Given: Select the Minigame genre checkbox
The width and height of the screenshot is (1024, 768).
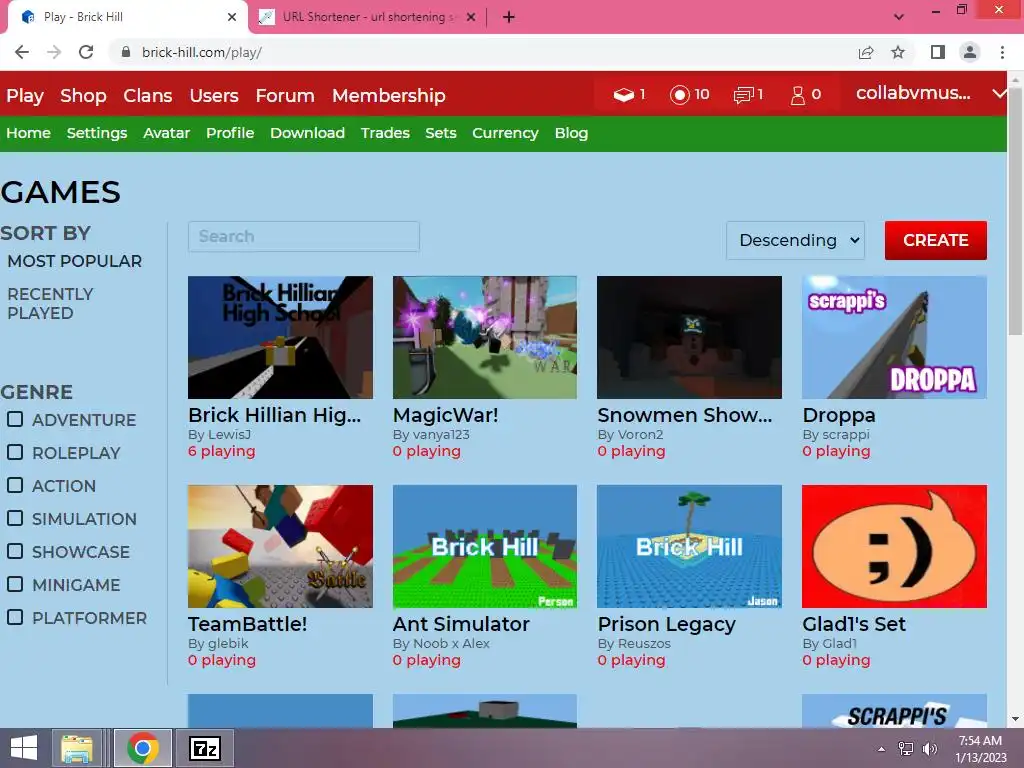Looking at the screenshot, I should (15, 584).
